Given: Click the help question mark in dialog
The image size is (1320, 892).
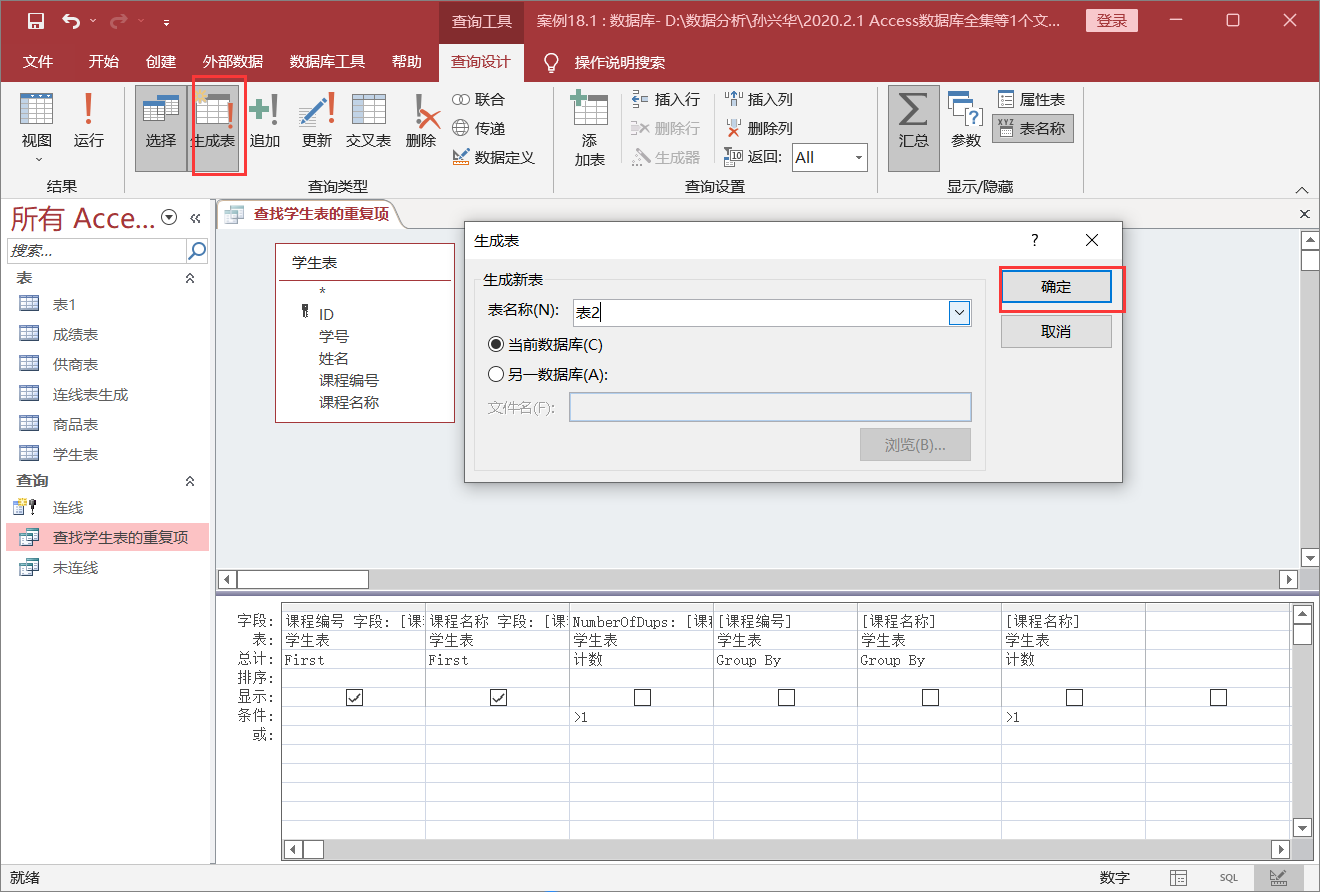Looking at the screenshot, I should [x=1035, y=240].
